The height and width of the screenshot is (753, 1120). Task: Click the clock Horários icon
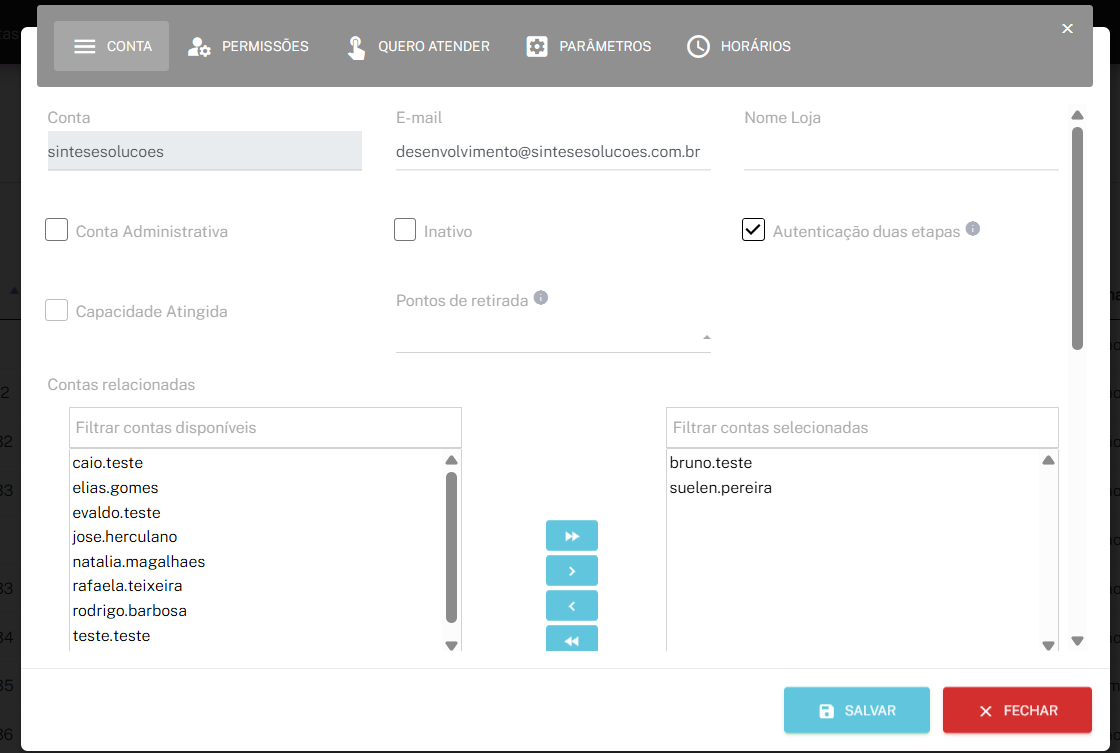click(x=698, y=46)
